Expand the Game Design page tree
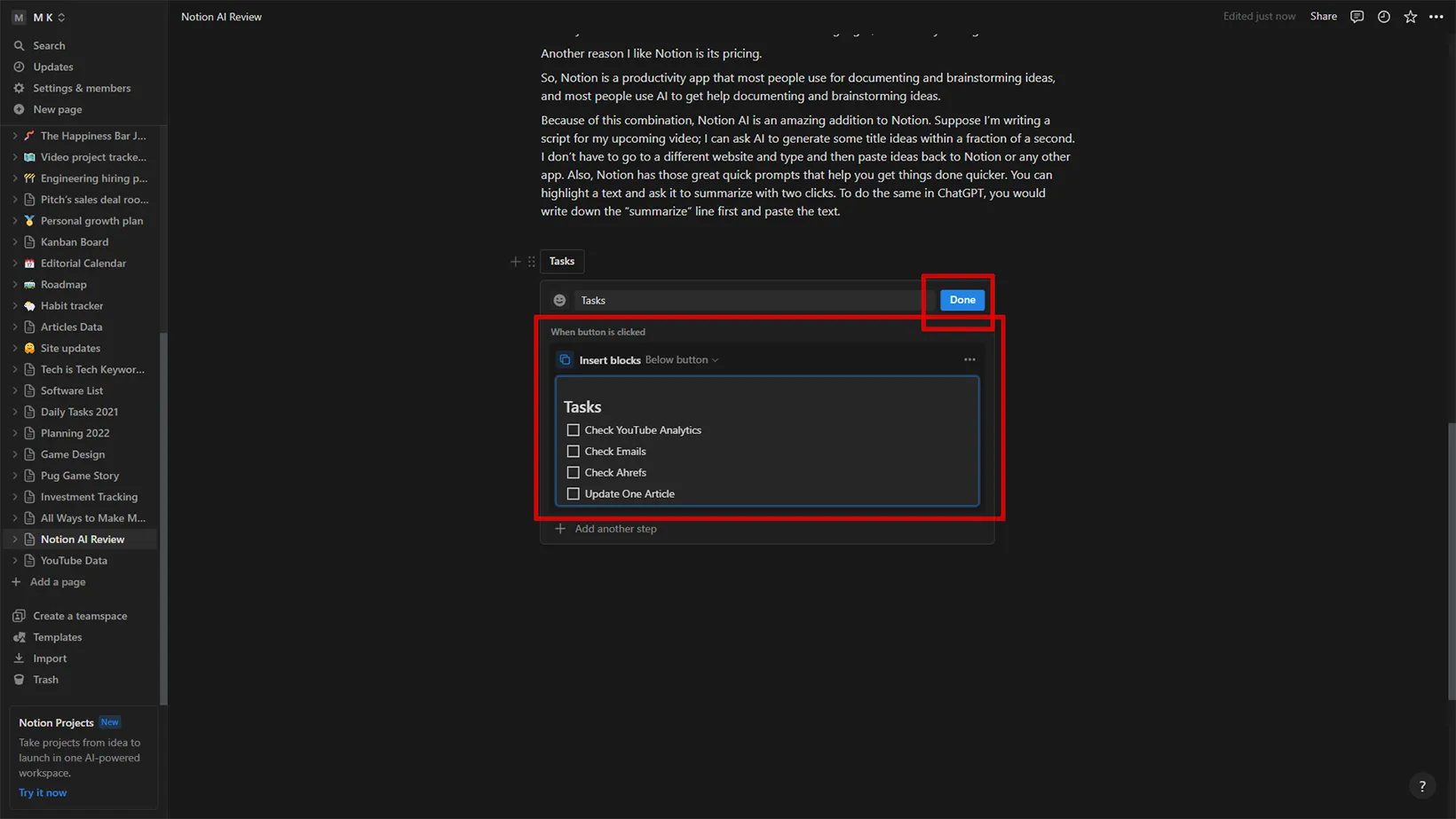 pyautogui.click(x=15, y=455)
